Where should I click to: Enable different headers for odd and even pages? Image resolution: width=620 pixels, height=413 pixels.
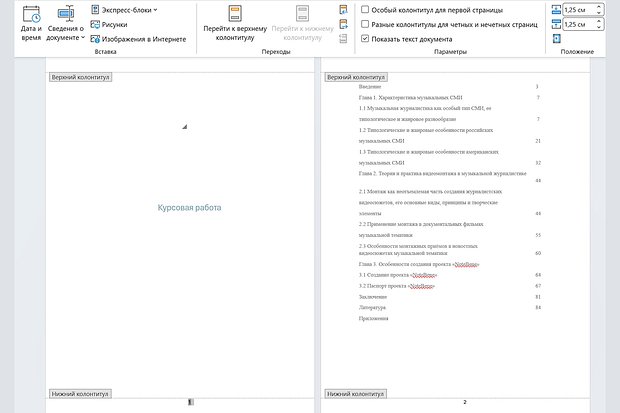365,24
